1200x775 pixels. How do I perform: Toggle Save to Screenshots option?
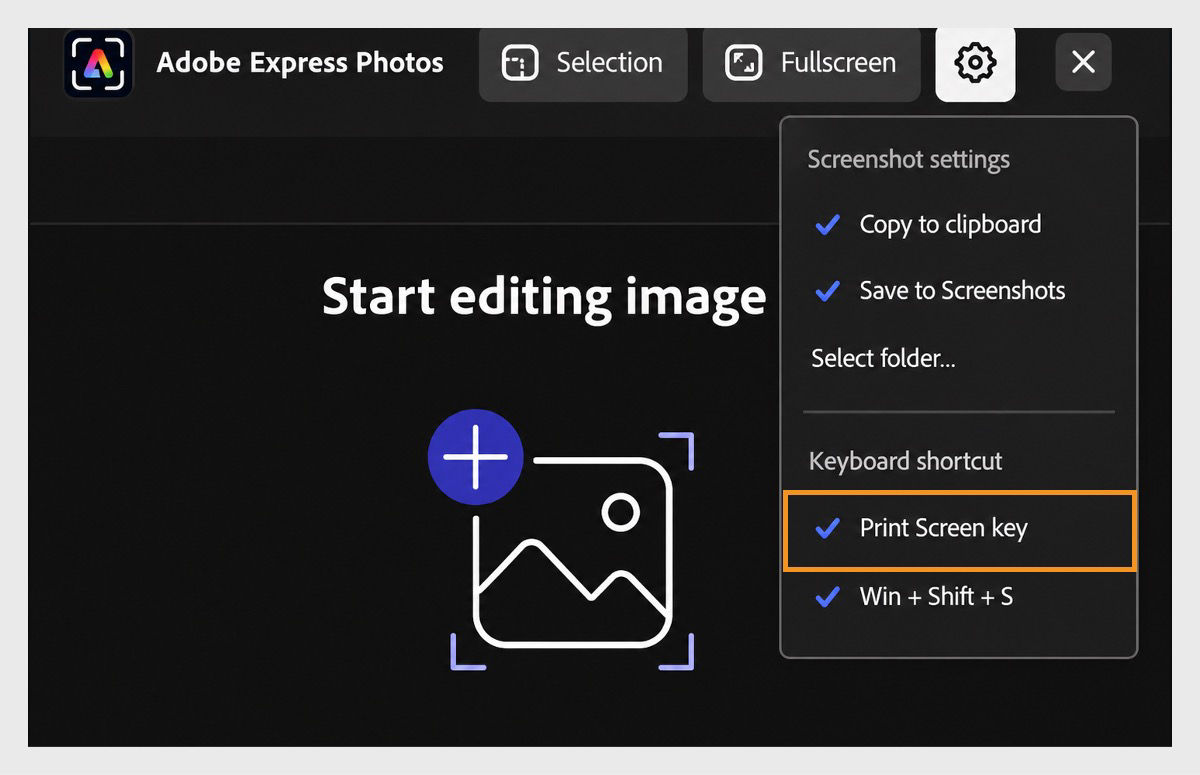958,291
